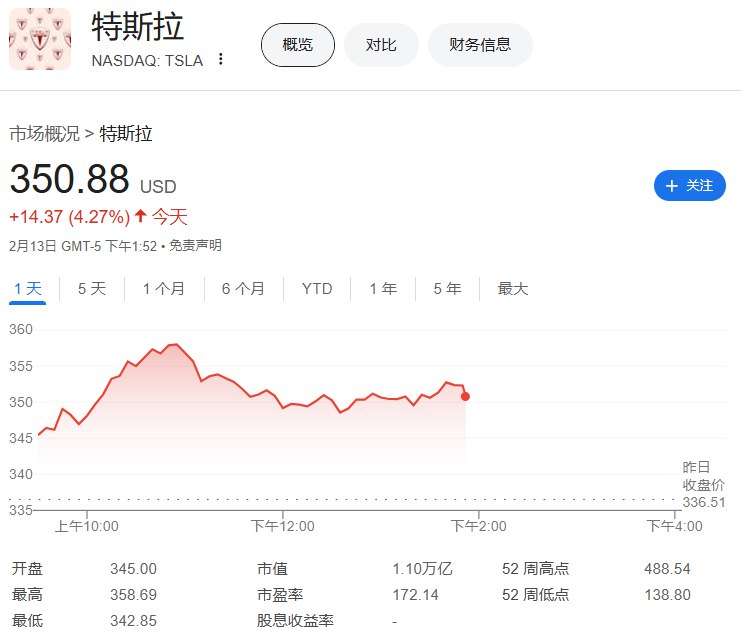741x641 pixels.
Task: Click the 2月13日 GMT-5 timestamp
Action: (83, 246)
